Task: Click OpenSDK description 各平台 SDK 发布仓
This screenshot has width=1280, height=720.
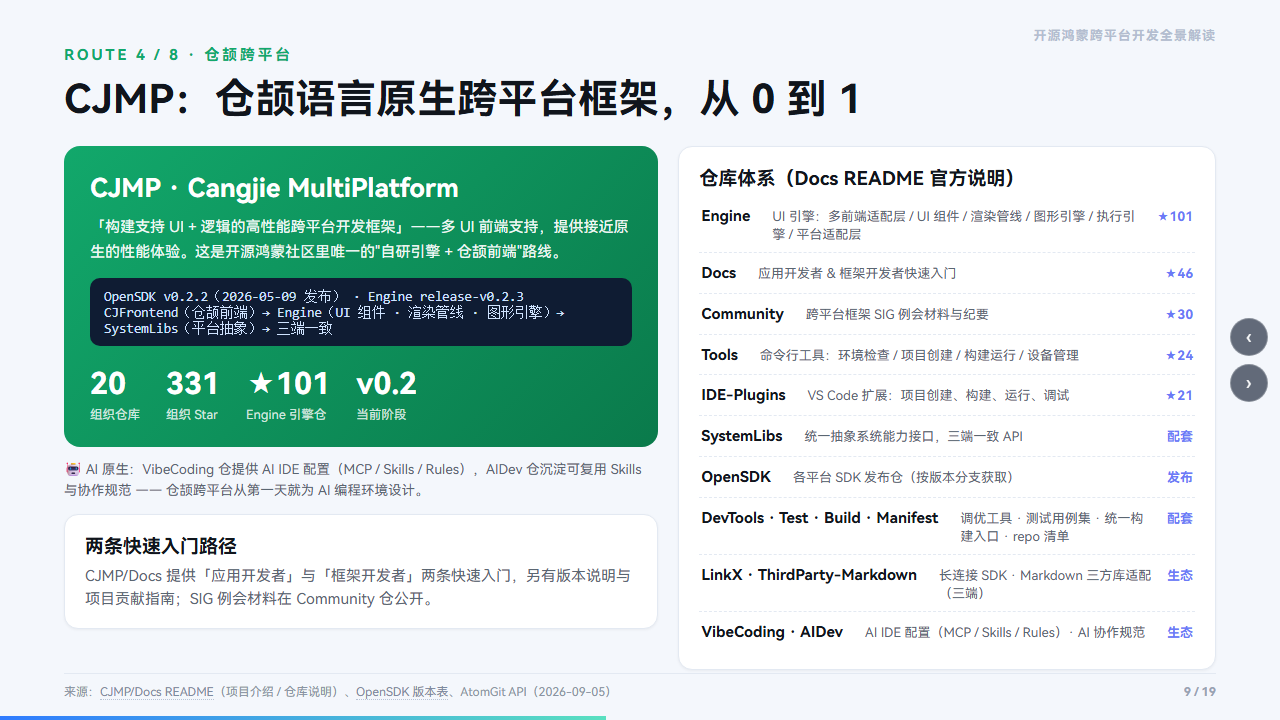Action: (x=903, y=477)
